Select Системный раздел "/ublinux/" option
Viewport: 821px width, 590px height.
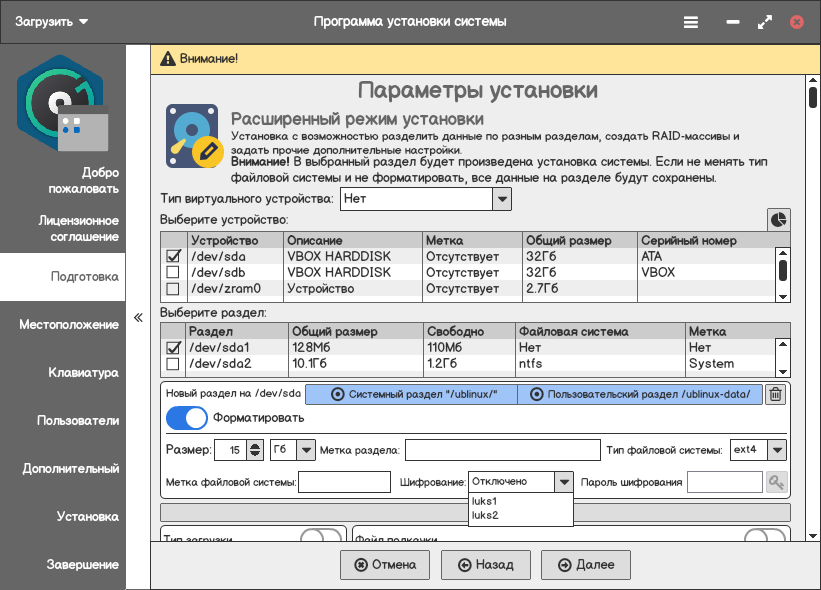412,394
